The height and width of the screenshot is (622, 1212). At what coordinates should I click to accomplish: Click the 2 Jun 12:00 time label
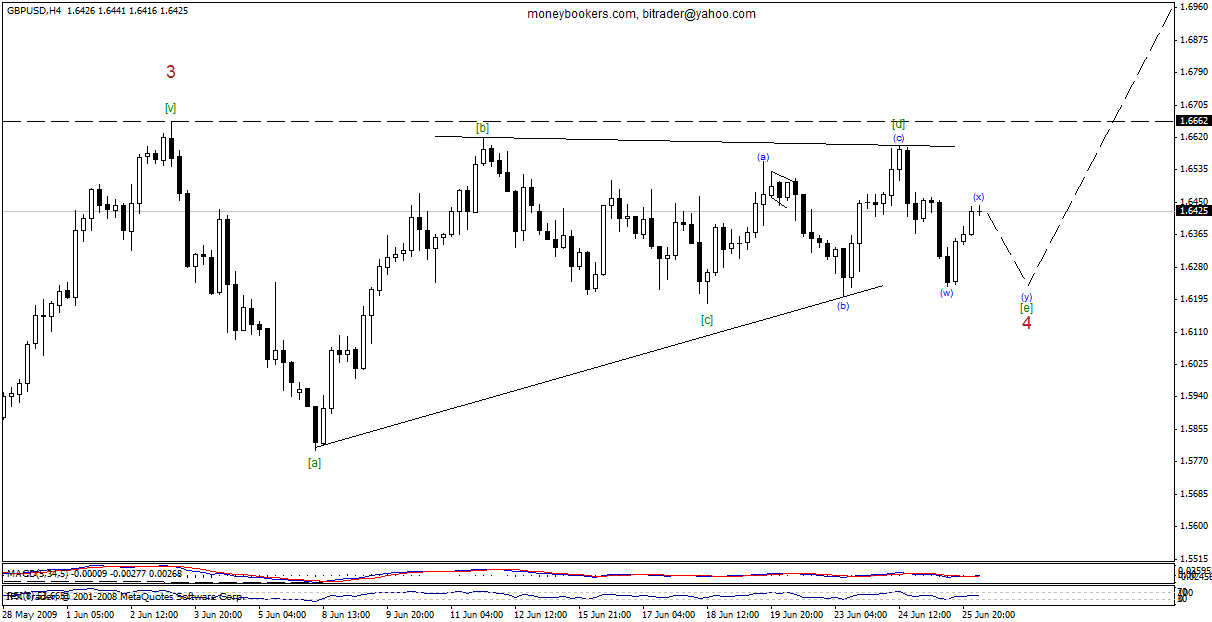[x=152, y=614]
